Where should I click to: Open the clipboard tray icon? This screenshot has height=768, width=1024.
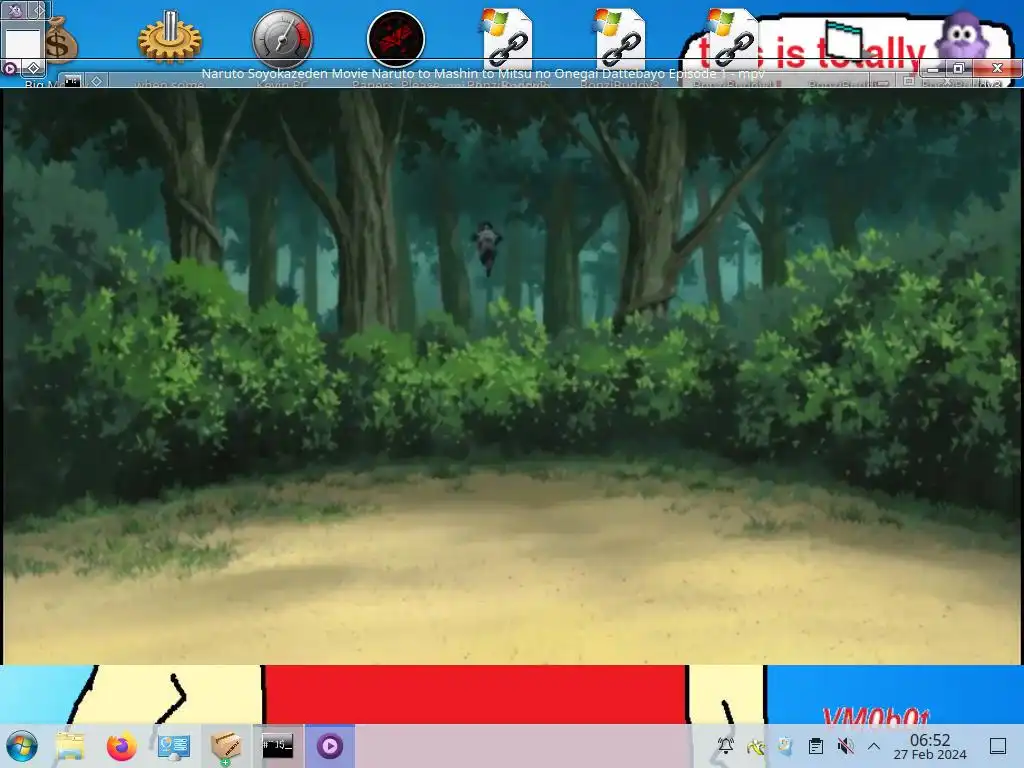pyautogui.click(x=816, y=746)
